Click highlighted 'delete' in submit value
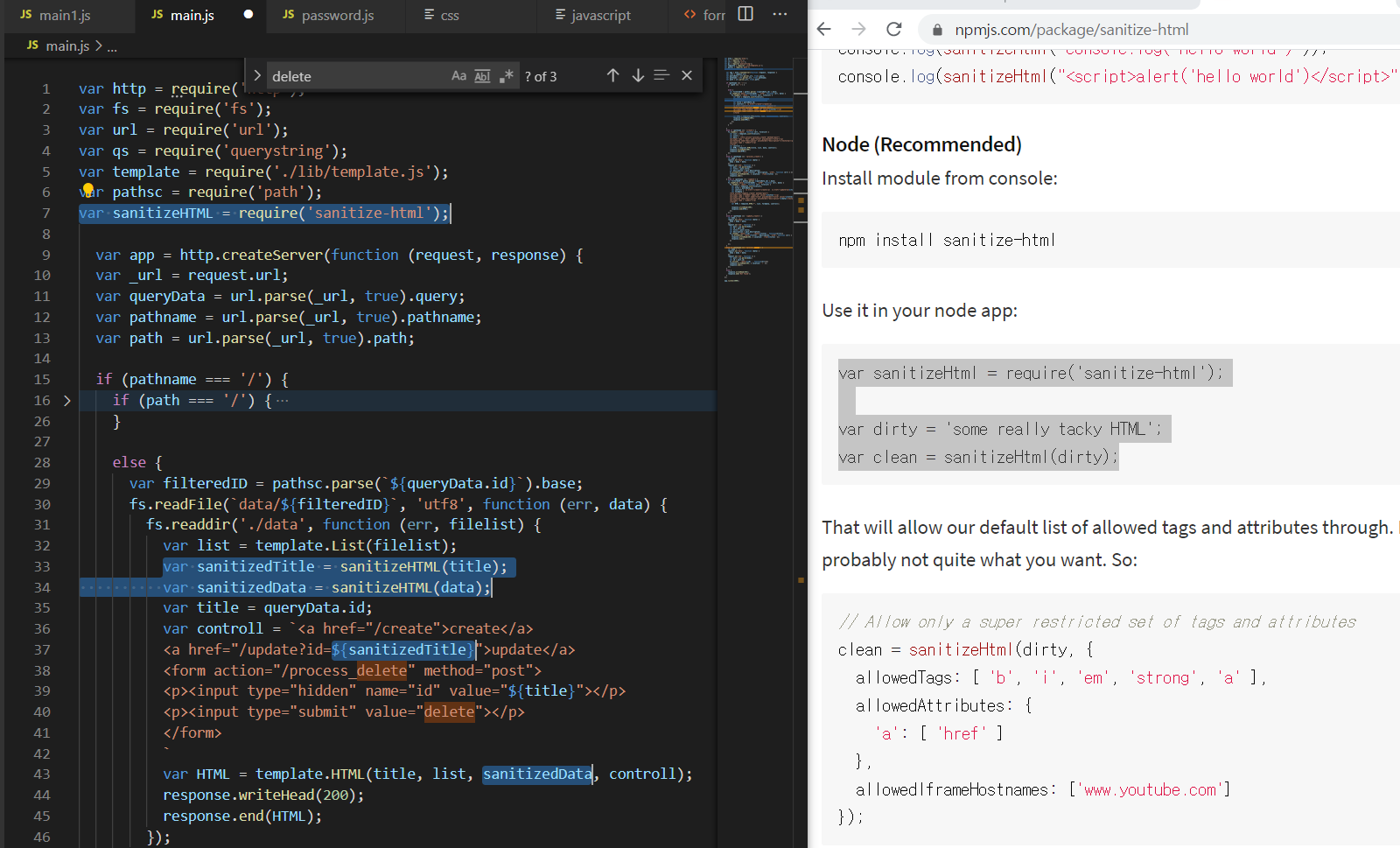The width and height of the screenshot is (1400, 848). [x=449, y=711]
